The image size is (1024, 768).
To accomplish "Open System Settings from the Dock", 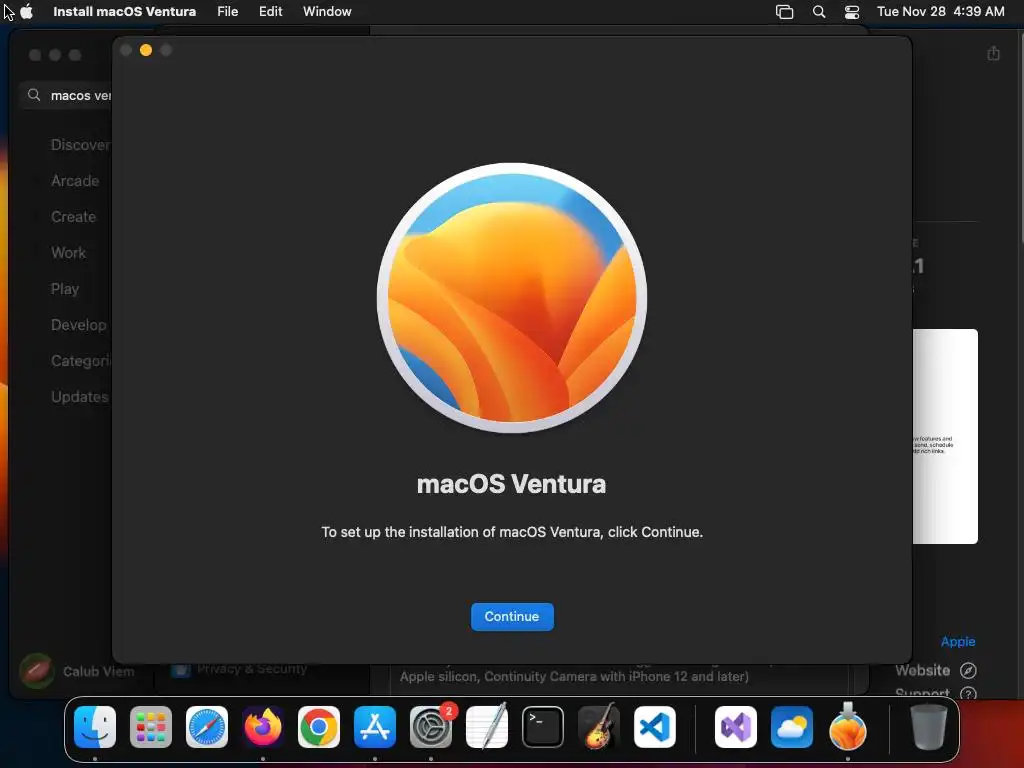I will [x=431, y=727].
